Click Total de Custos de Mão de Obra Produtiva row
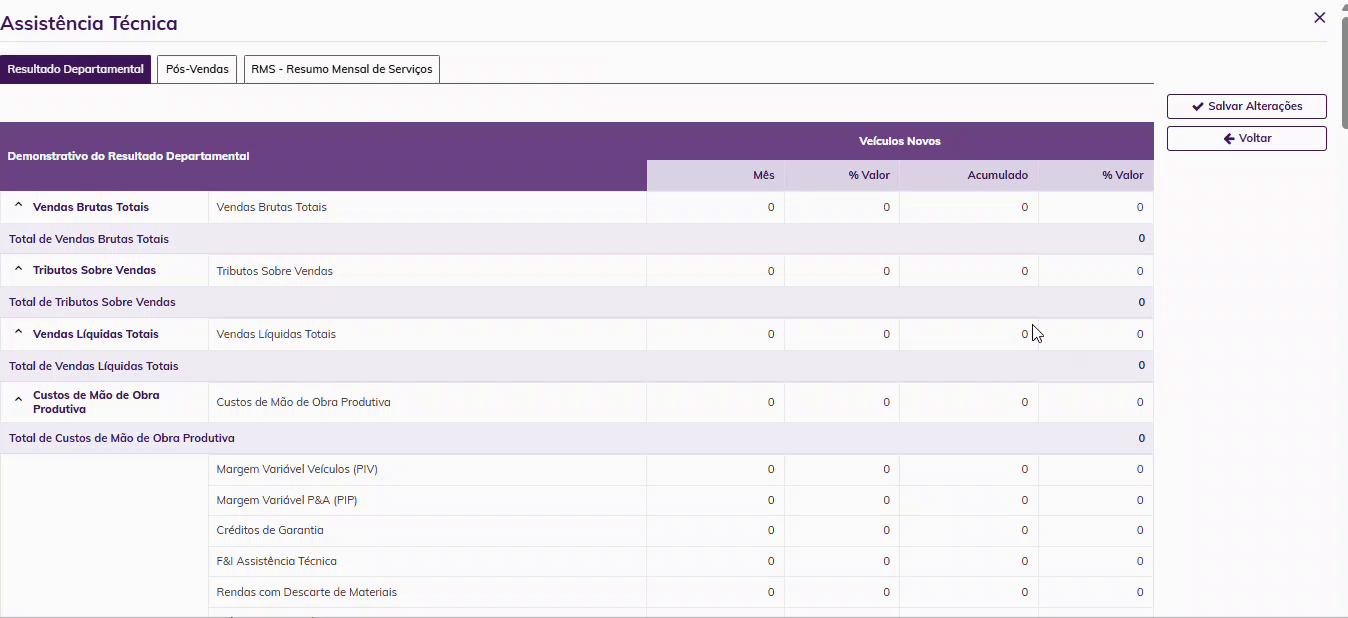 576,438
